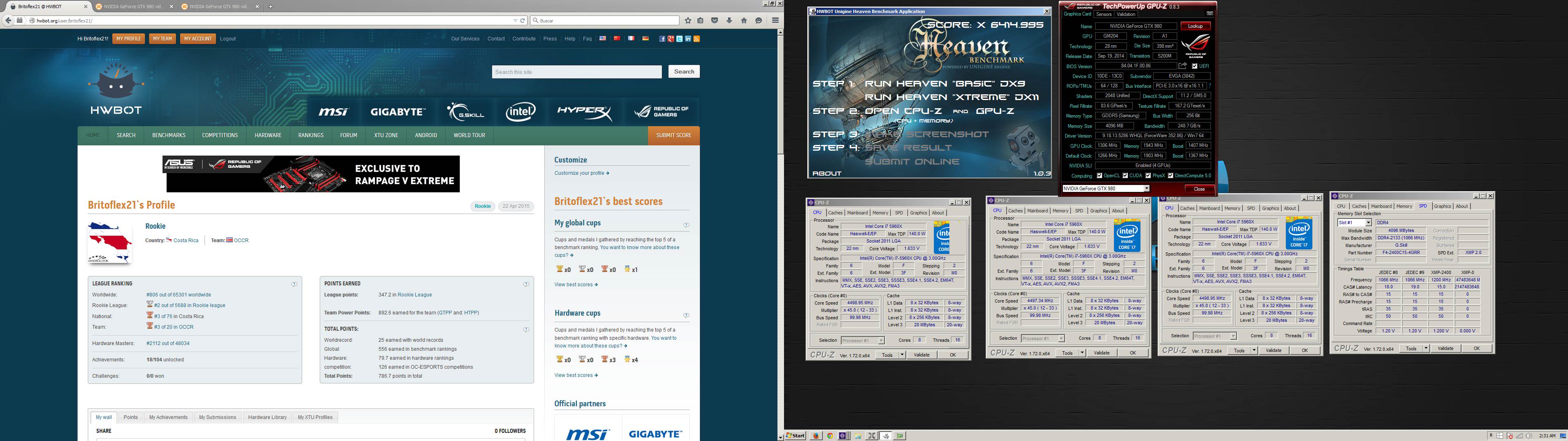Show hidden system tray icons
The width and height of the screenshot is (1568, 441).
(1491, 436)
